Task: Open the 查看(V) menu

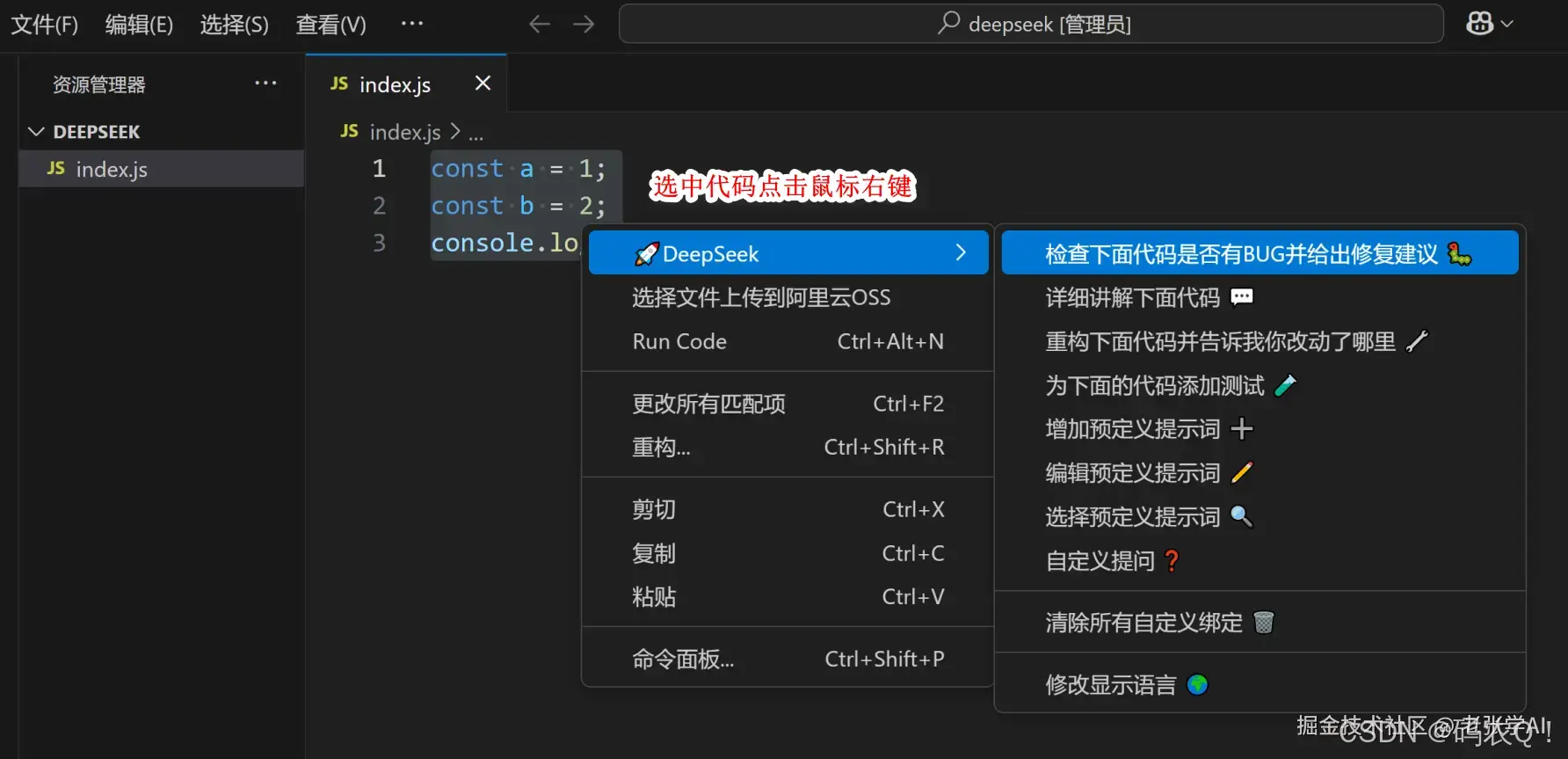Action: (x=330, y=25)
